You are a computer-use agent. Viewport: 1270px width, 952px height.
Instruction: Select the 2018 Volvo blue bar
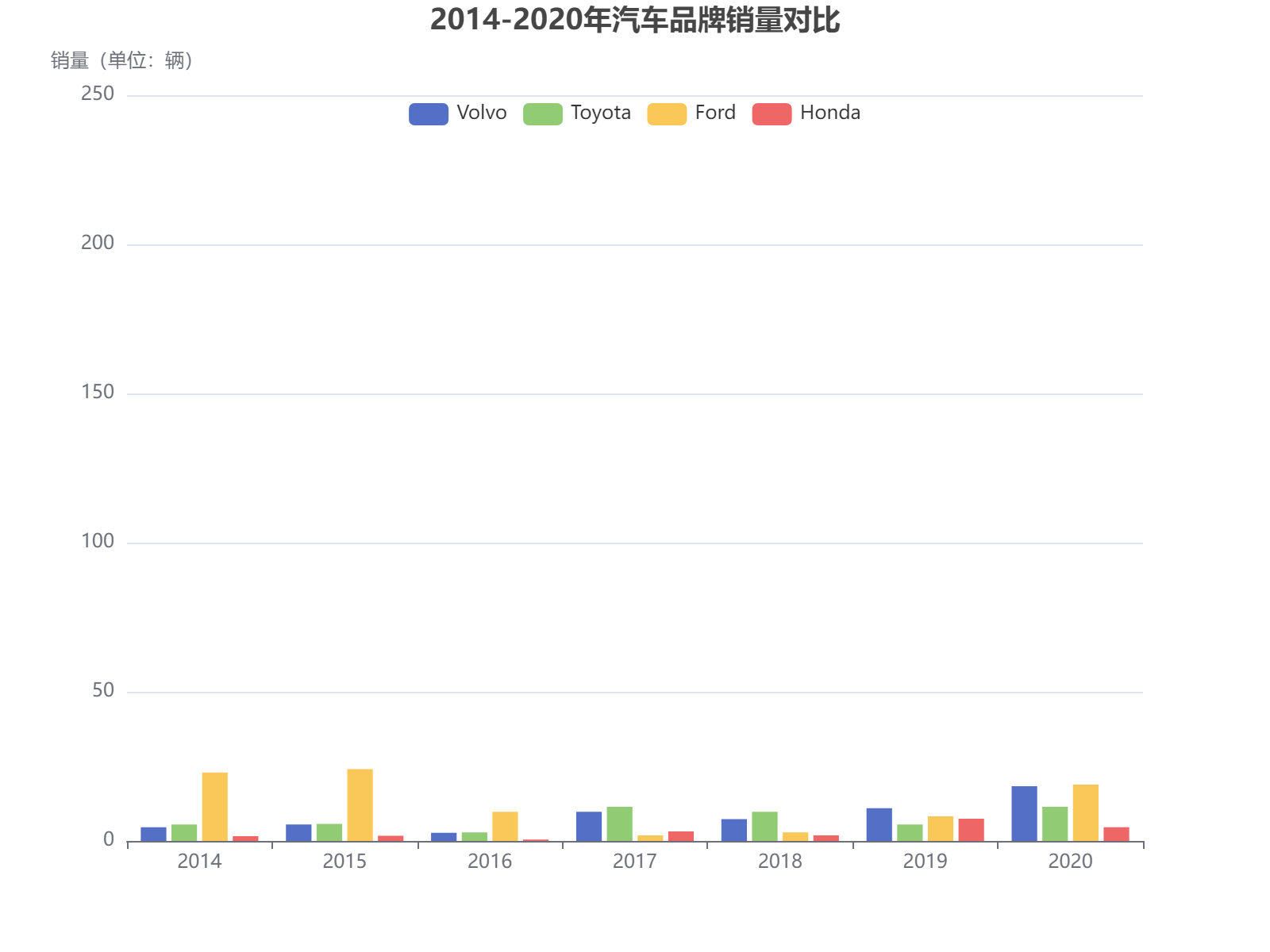[x=734, y=831]
